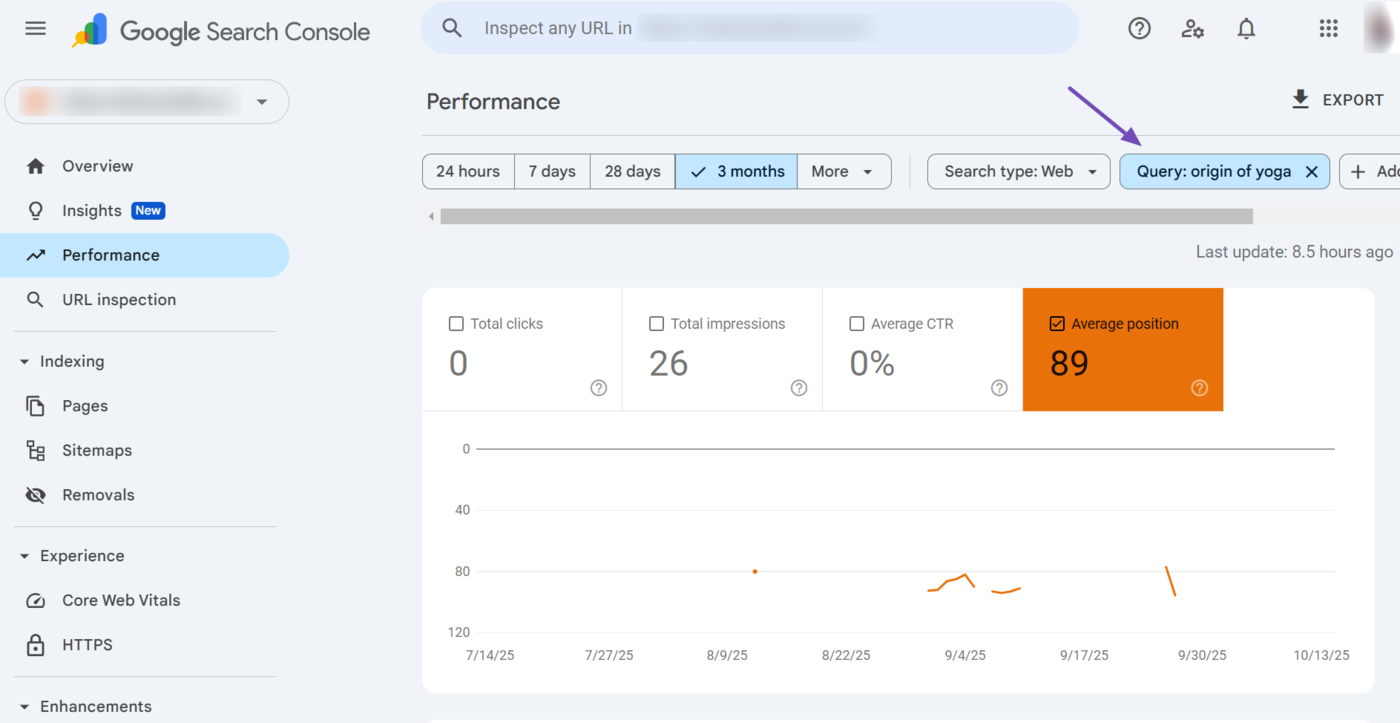Viewport: 1400px width, 723px height.
Task: Go to URL inspection in sidebar
Action: pyautogui.click(x=118, y=300)
